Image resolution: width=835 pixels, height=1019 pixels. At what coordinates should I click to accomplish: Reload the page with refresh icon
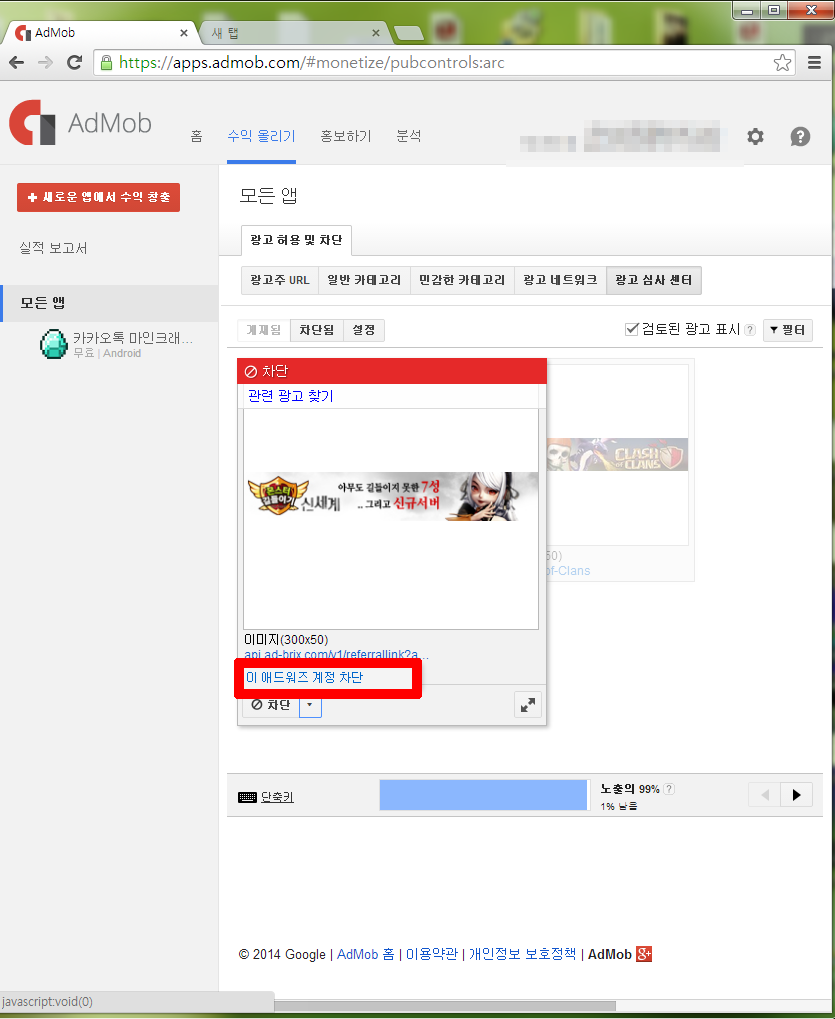pyautogui.click(x=75, y=62)
